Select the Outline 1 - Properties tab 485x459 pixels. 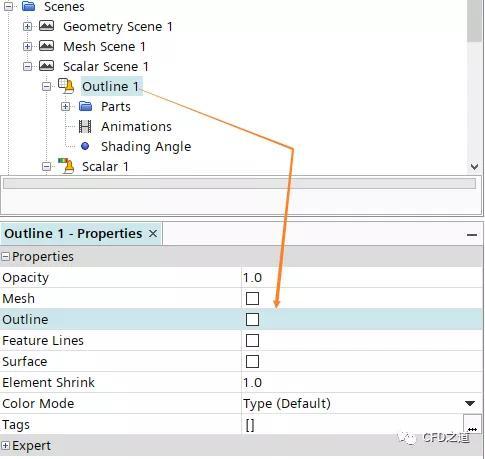tap(81, 234)
